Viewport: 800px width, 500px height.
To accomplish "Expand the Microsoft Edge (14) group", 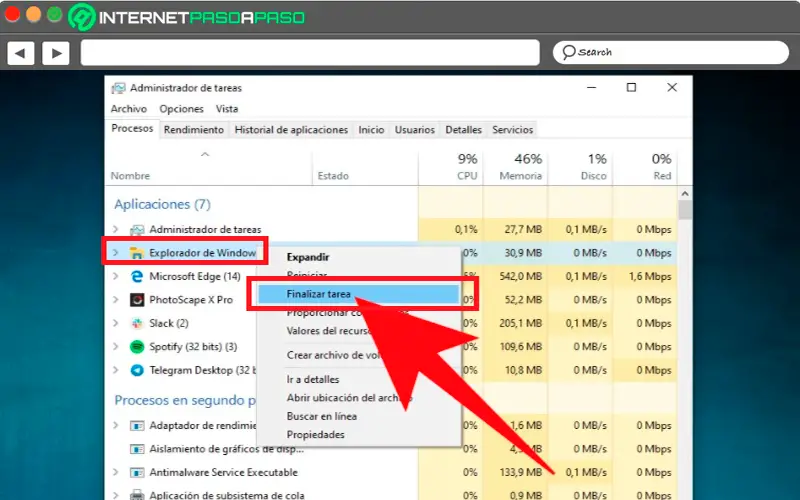I will [116, 276].
